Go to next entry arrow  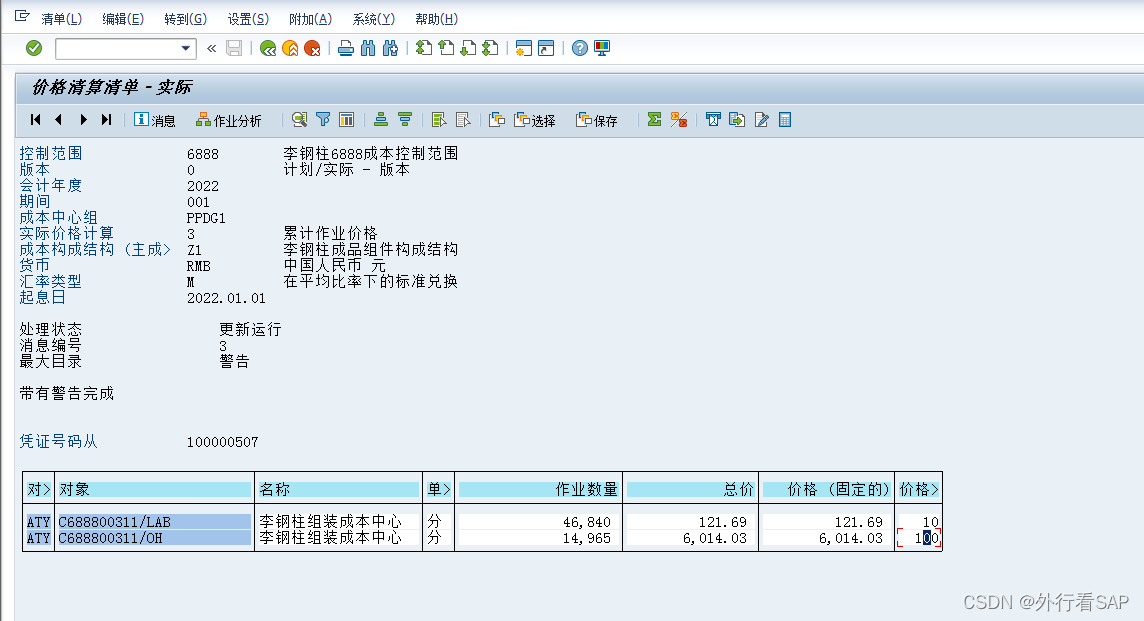[x=84, y=120]
